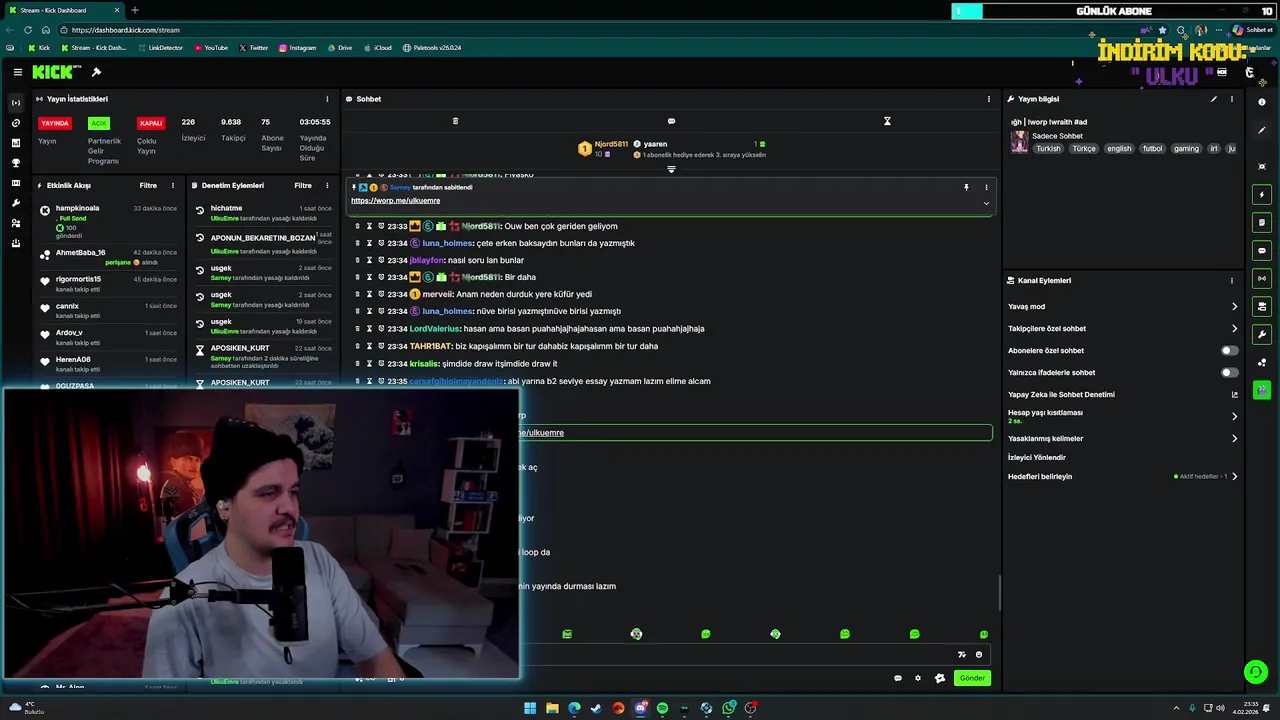
Task: Unpin the pinned worp.me message via pin icon
Action: point(966,187)
